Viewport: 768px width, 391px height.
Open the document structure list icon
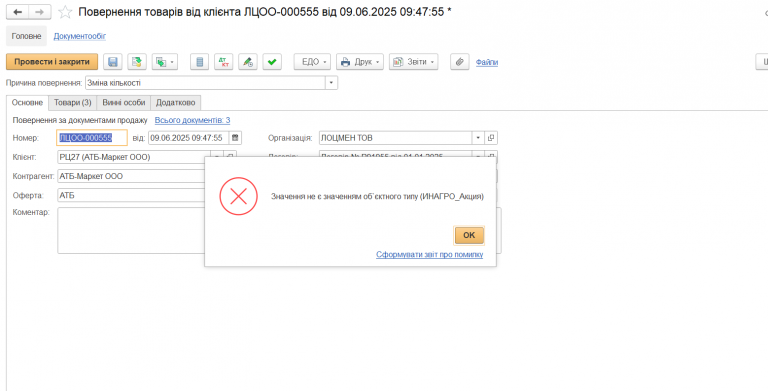tap(199, 62)
